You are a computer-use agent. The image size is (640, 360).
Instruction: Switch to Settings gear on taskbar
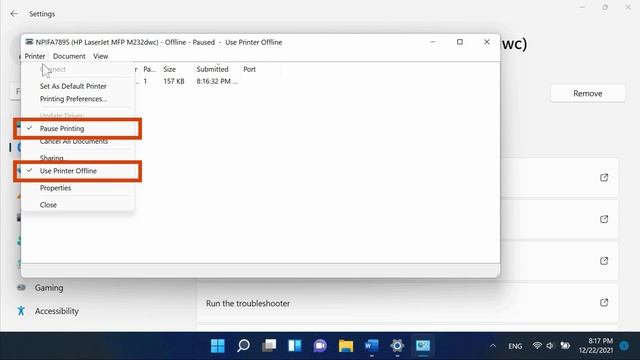pyautogui.click(x=397, y=346)
